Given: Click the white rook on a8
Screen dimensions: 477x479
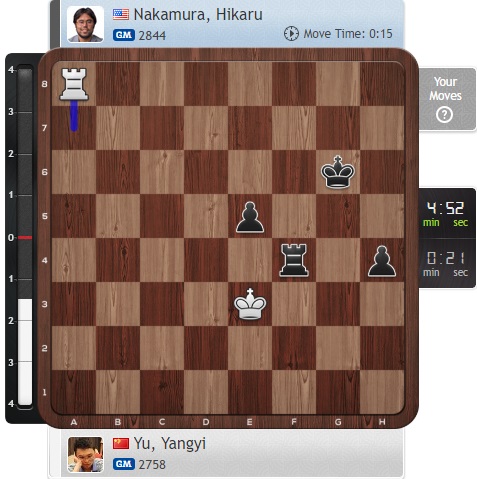Looking at the screenshot, I should [74, 84].
